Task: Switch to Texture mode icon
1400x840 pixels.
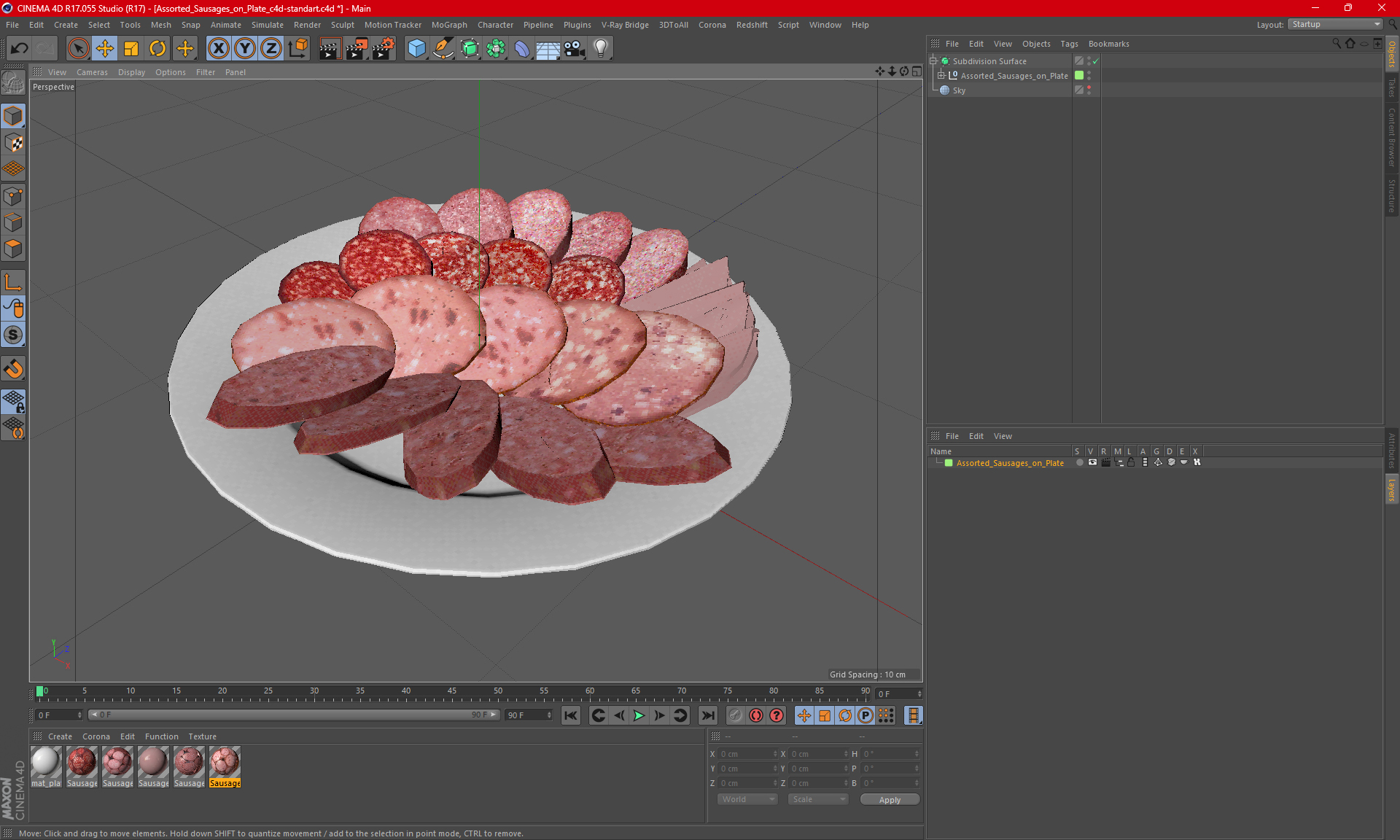Action: [x=13, y=143]
